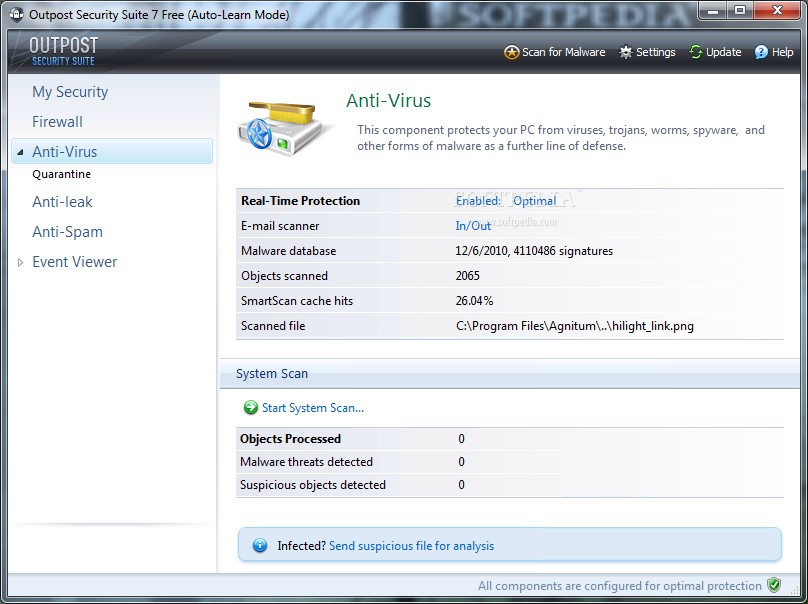Screen dimensions: 808x604
Task: Click the Suspicious objects detected label
Action: [312, 485]
